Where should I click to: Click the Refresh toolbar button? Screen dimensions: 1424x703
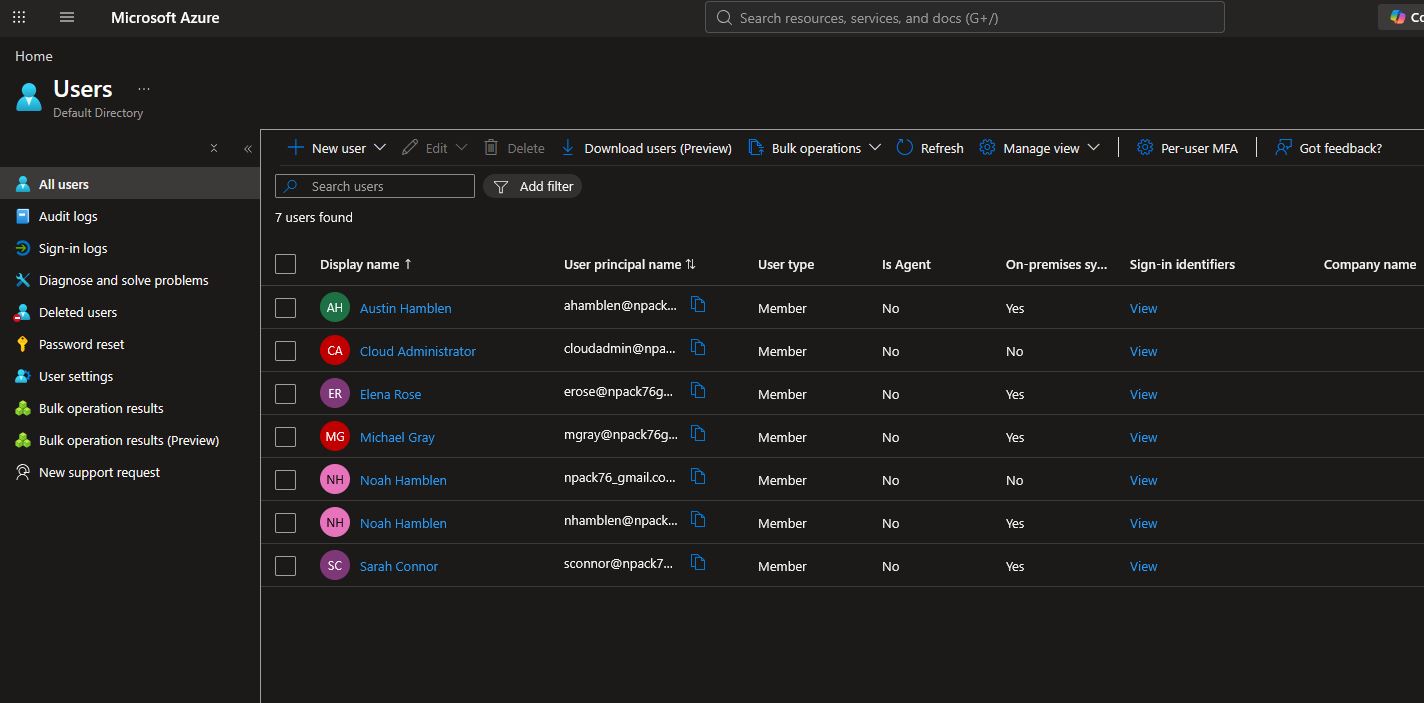(x=930, y=148)
